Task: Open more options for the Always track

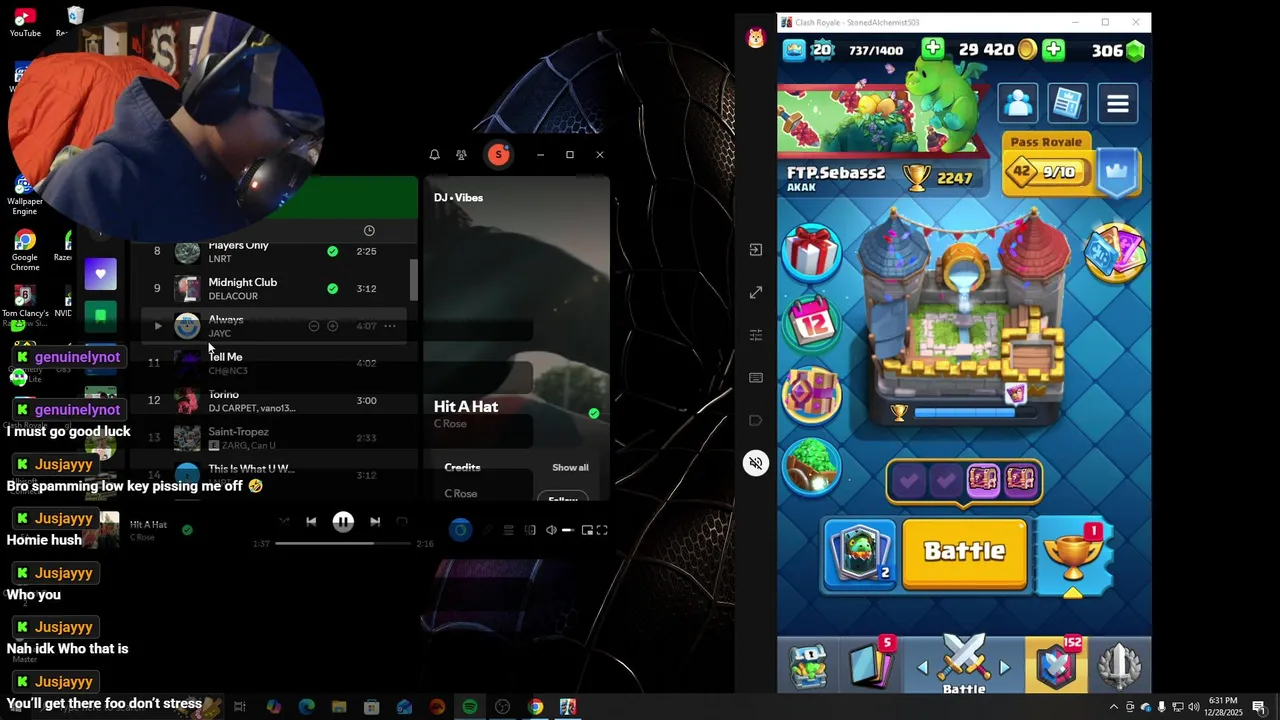Action: click(390, 326)
